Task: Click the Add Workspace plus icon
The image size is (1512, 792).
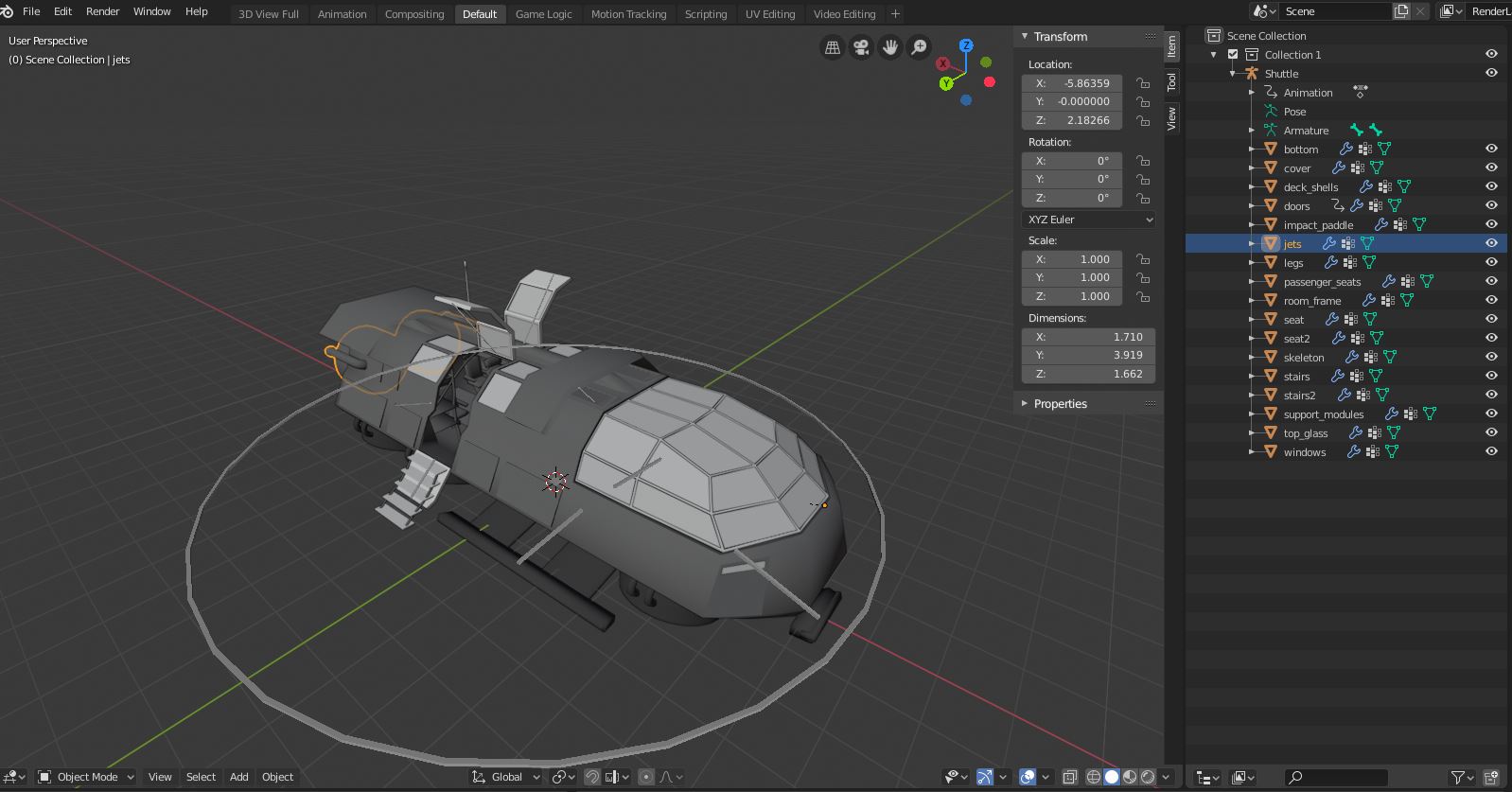Action: tap(895, 13)
